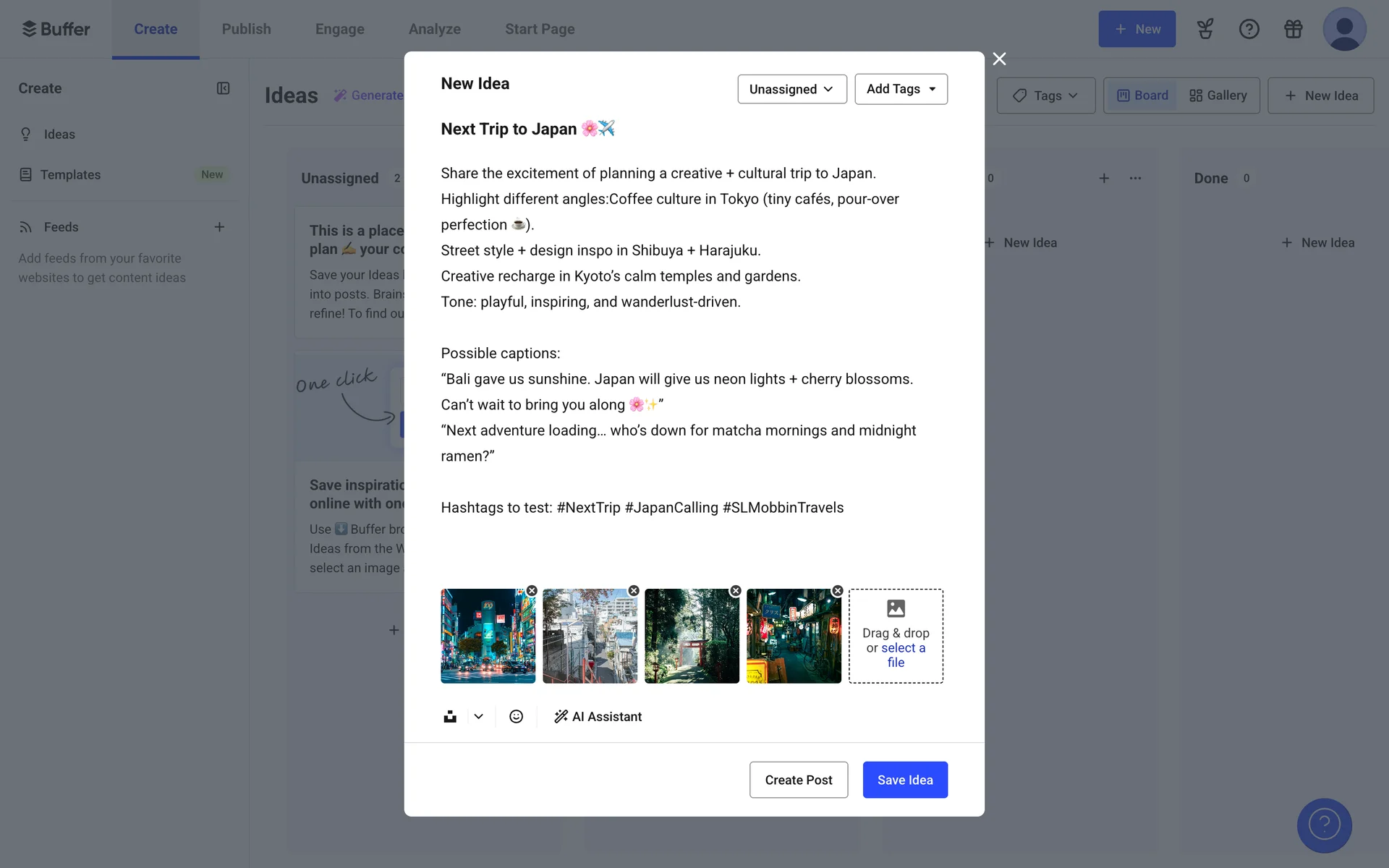Expand the integrations chevron in the editor toolbar
The image size is (1389, 868).
tap(478, 716)
